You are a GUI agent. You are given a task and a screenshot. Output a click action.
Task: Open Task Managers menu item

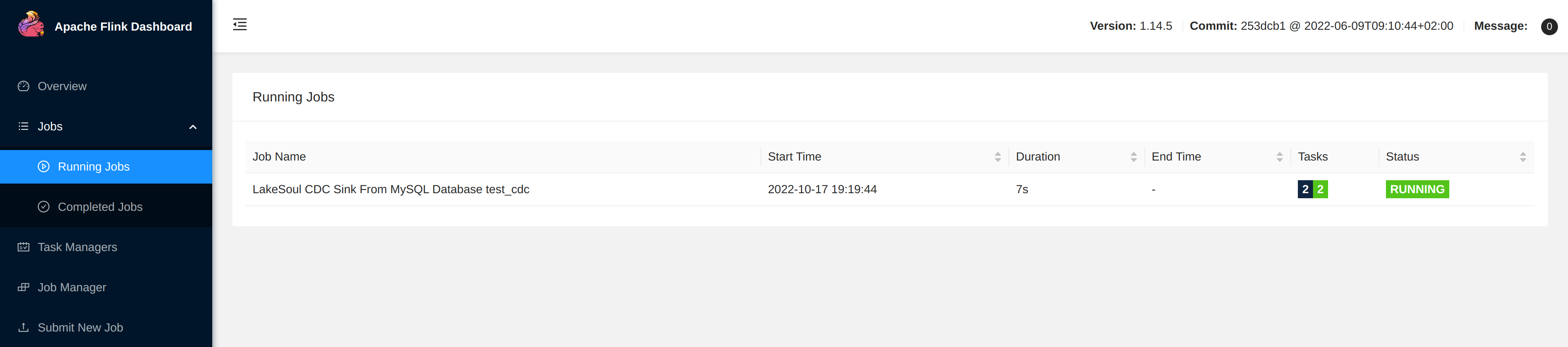(x=106, y=247)
